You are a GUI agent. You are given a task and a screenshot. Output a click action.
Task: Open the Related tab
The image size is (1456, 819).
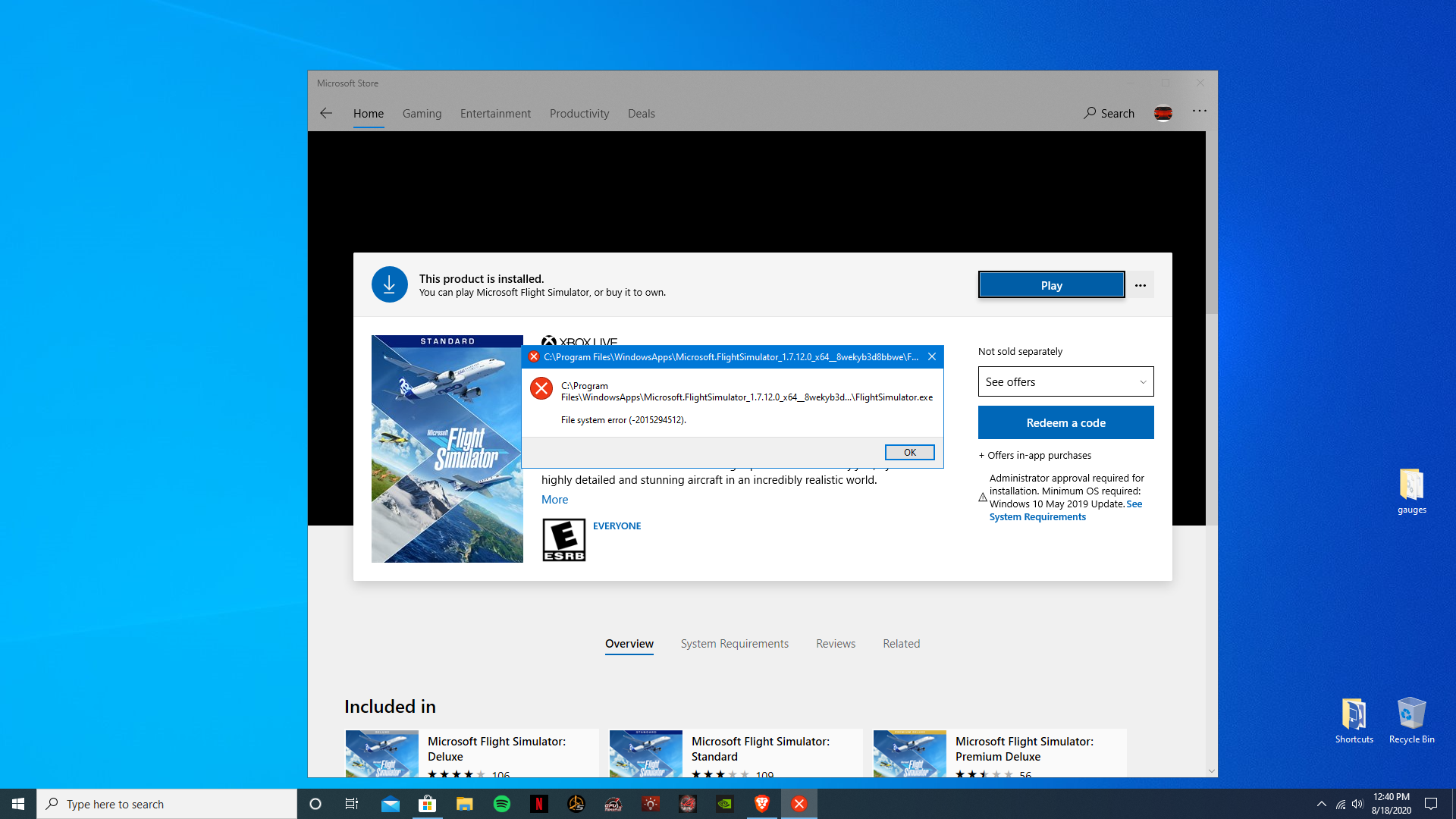coord(901,643)
